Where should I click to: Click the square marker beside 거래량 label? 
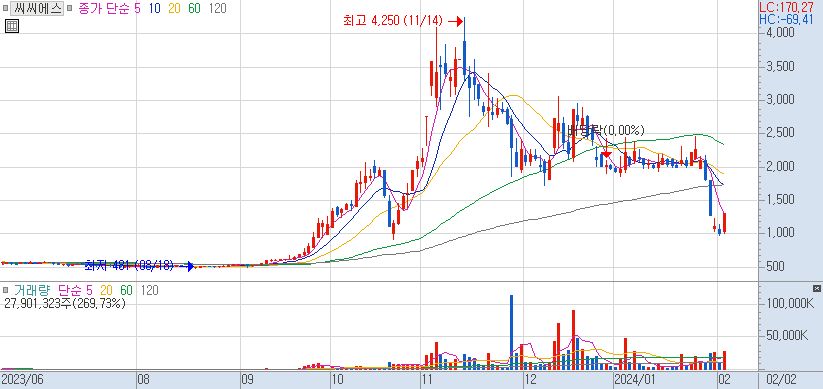(5, 290)
